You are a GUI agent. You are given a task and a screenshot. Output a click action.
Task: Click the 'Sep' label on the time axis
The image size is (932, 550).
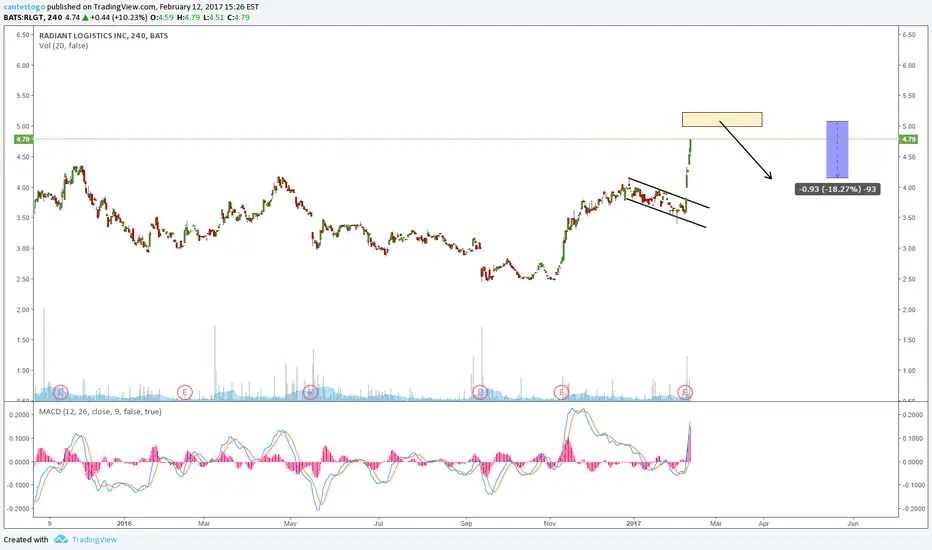pos(466,524)
